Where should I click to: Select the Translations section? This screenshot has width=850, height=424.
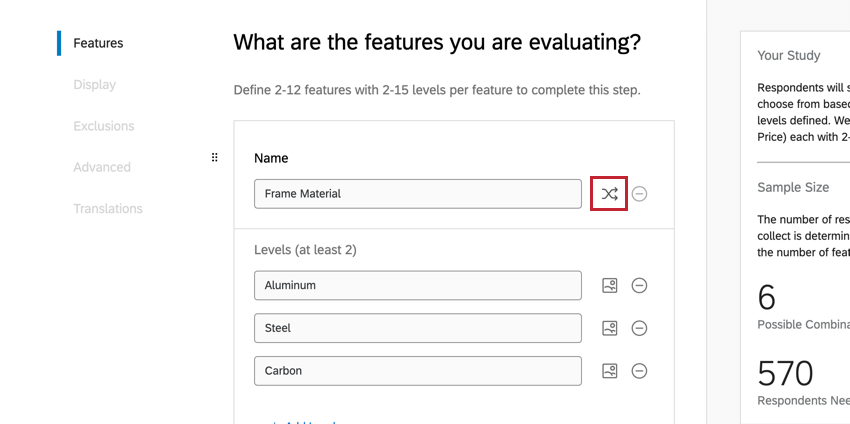pos(107,208)
